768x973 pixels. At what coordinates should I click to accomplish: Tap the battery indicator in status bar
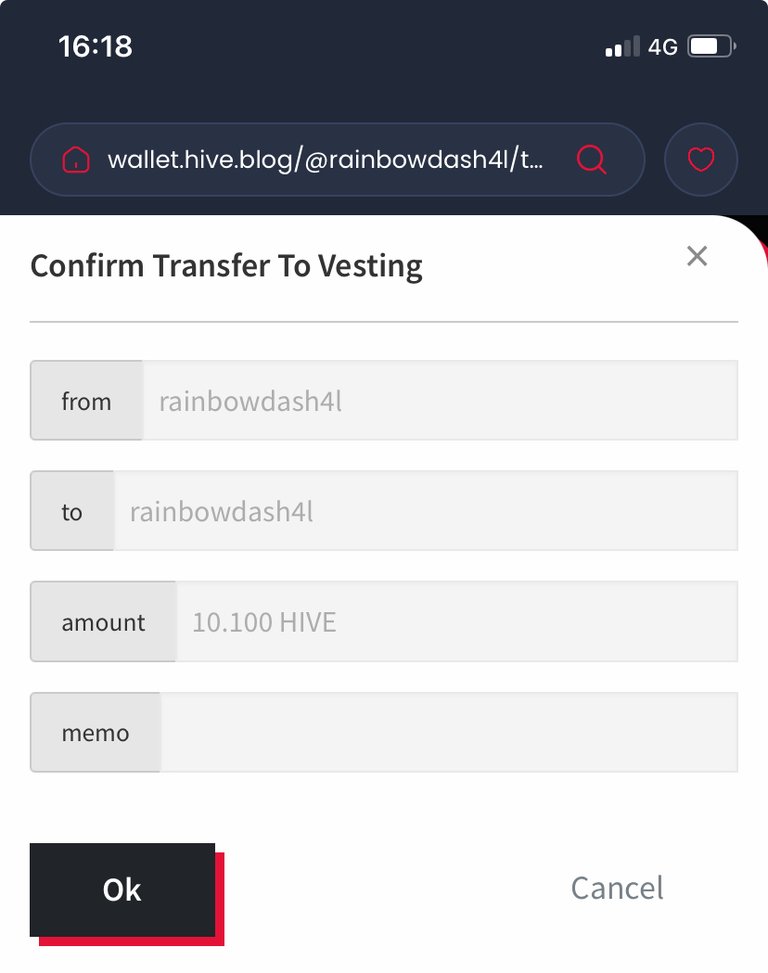(x=712, y=47)
